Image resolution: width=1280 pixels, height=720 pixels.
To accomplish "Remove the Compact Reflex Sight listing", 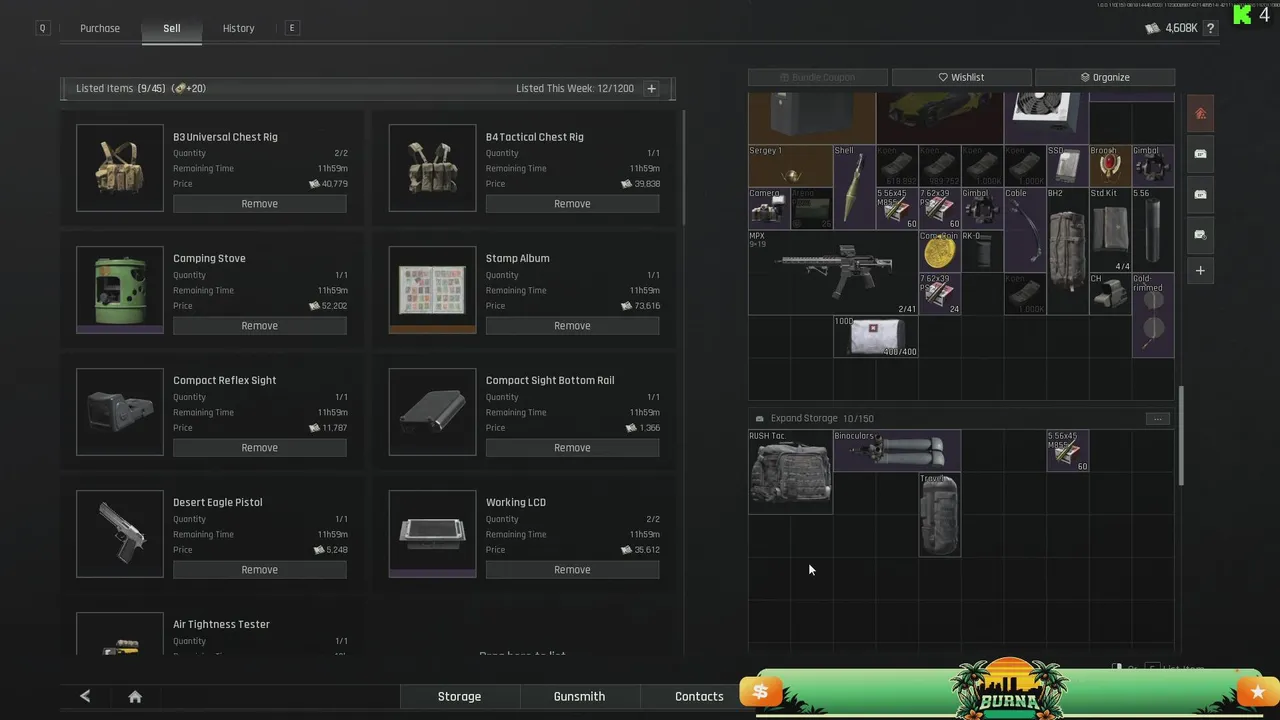I will pos(260,448).
